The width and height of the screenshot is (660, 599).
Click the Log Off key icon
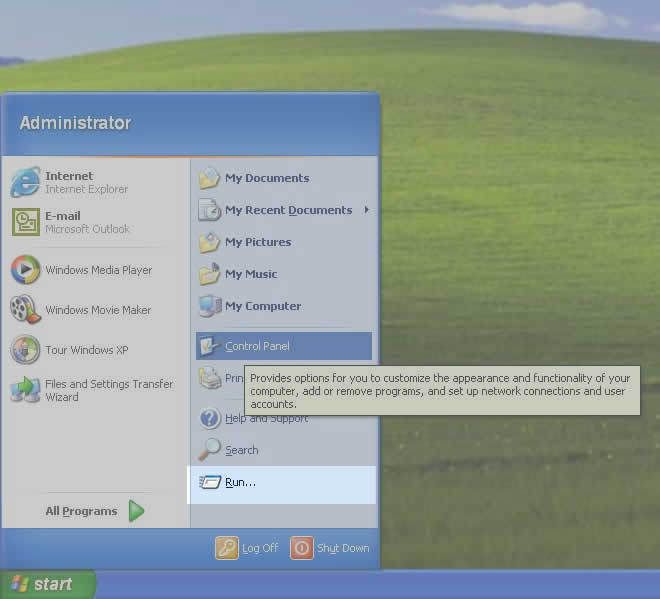click(x=227, y=548)
